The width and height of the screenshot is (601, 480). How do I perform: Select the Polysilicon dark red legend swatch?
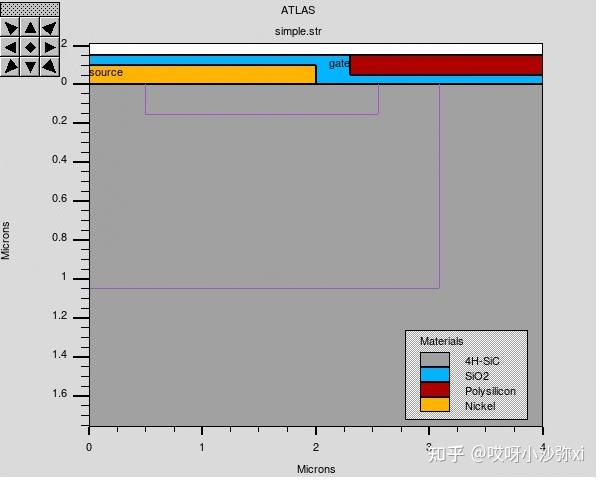[x=435, y=390]
